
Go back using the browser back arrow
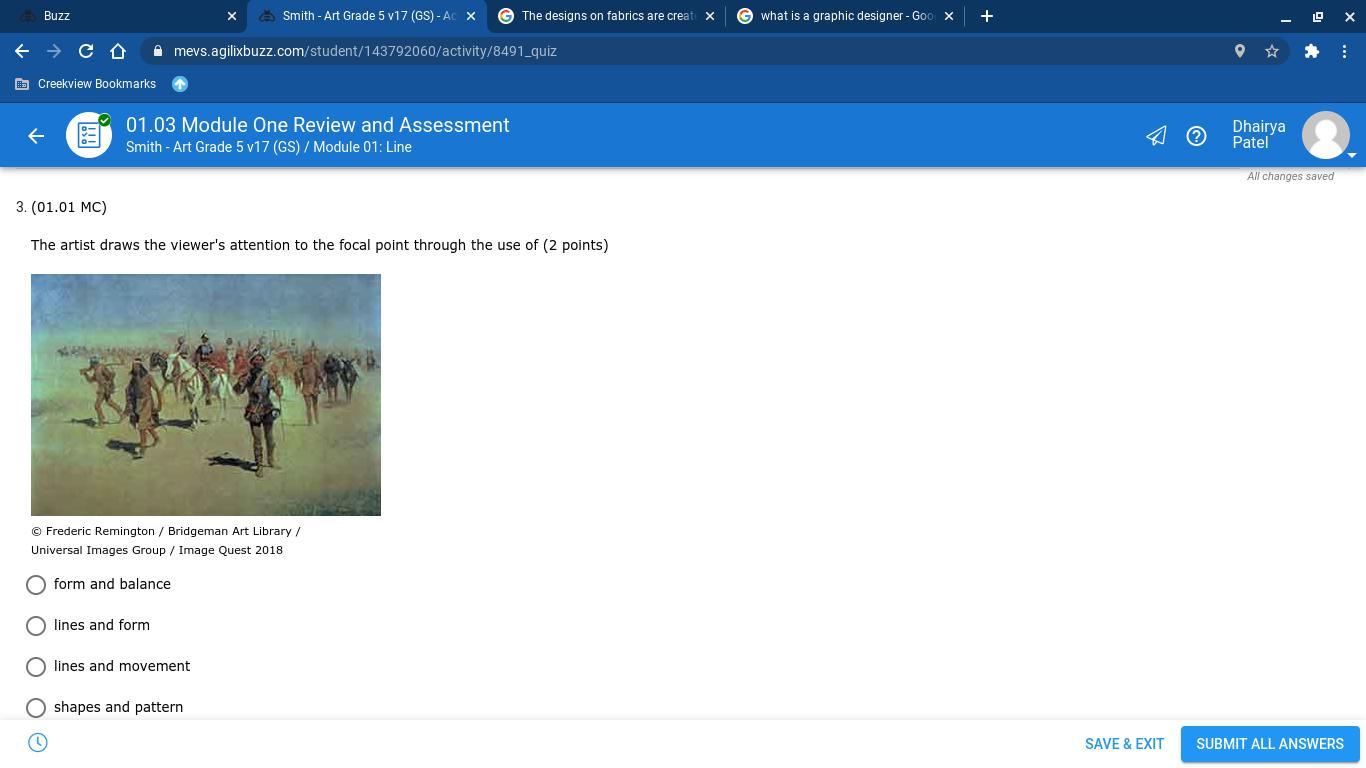tap(22, 51)
